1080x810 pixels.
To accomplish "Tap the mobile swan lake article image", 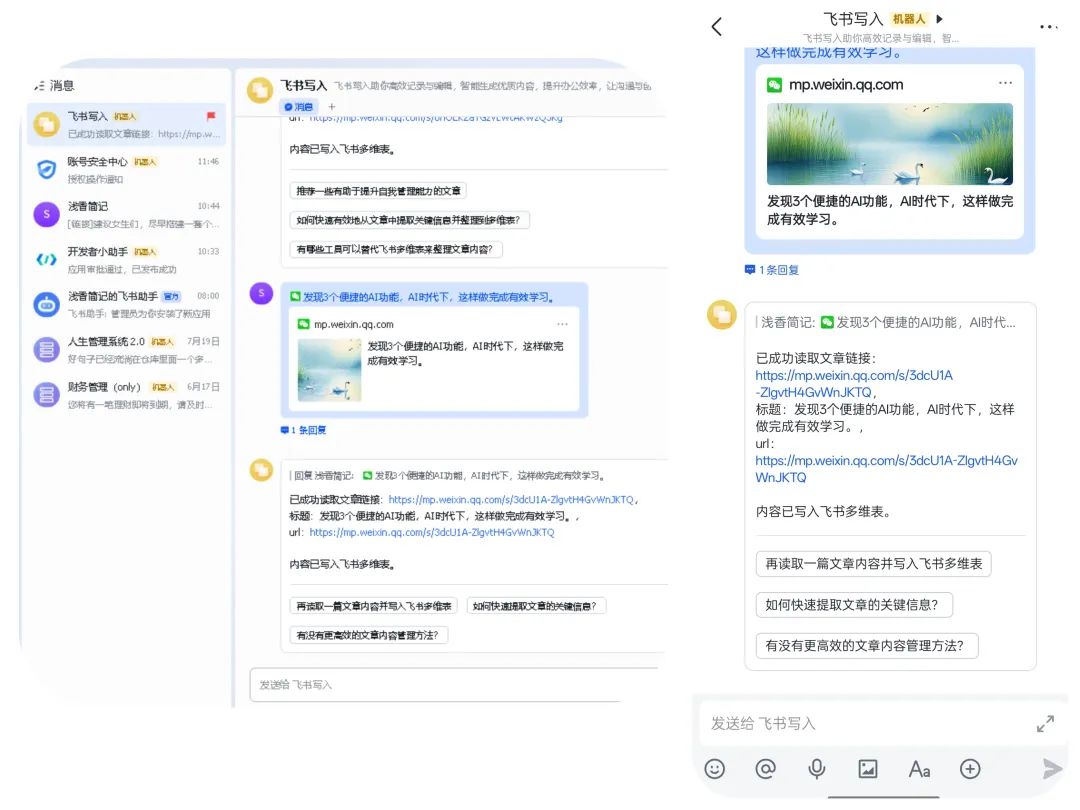I will [x=890, y=144].
